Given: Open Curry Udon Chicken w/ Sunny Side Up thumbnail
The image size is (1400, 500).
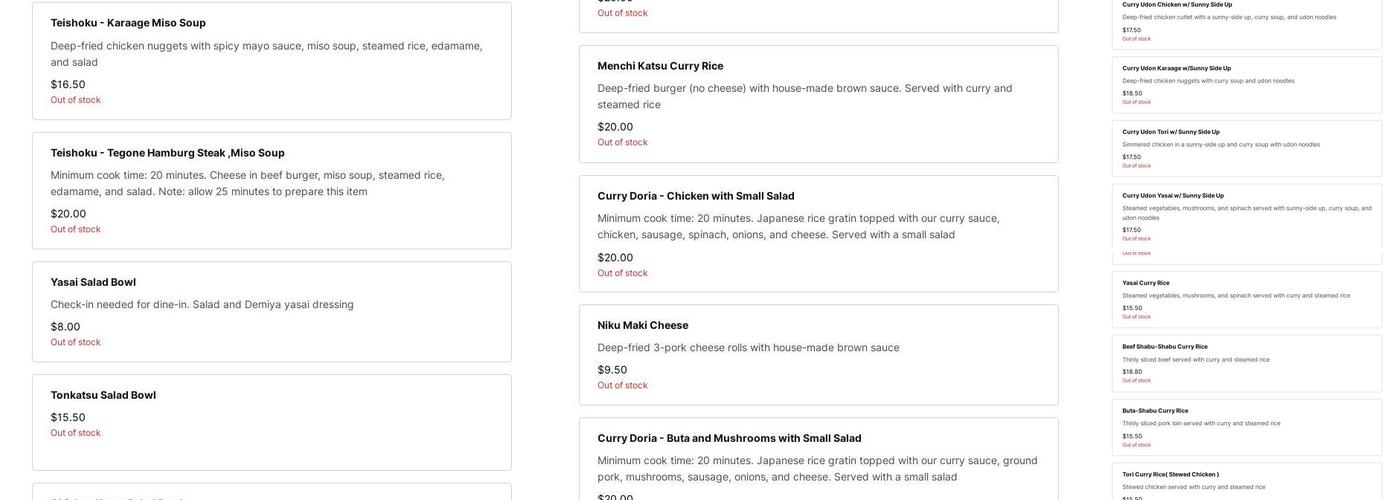Looking at the screenshot, I should (1246, 23).
